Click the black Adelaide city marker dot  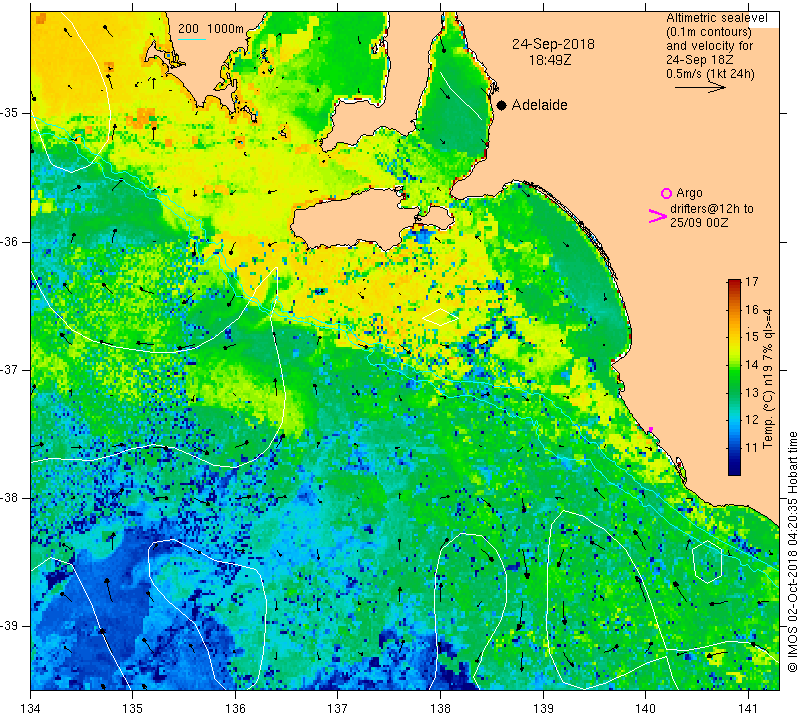pos(502,105)
